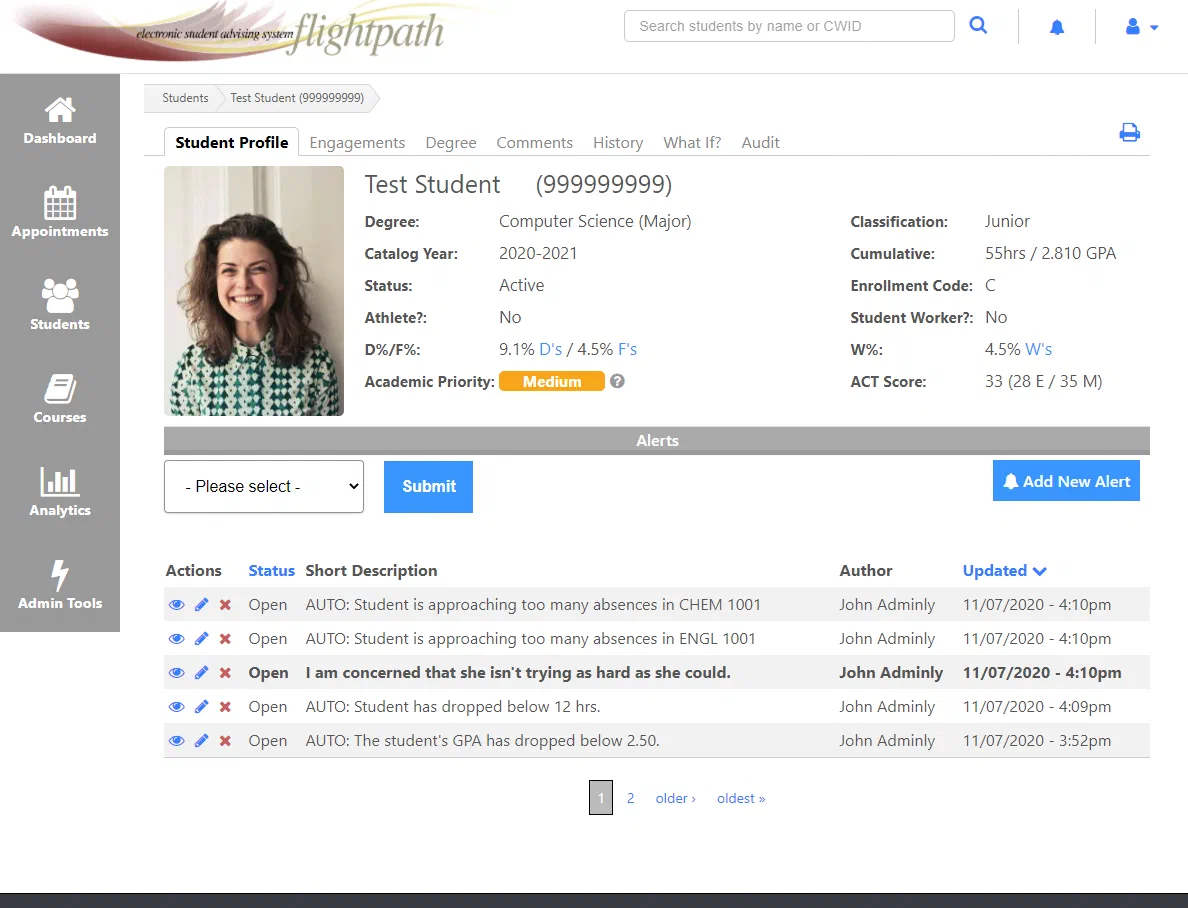Edit the GPA dropped below 2.50 alert
Viewport: 1188px width, 908px height.
click(x=202, y=740)
